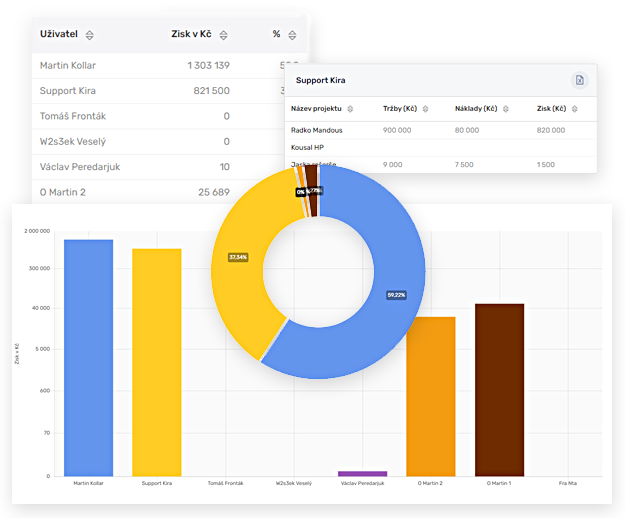625x518 pixels.
Task: Click the yellow Support Kira bar
Action: pyautogui.click(x=157, y=362)
